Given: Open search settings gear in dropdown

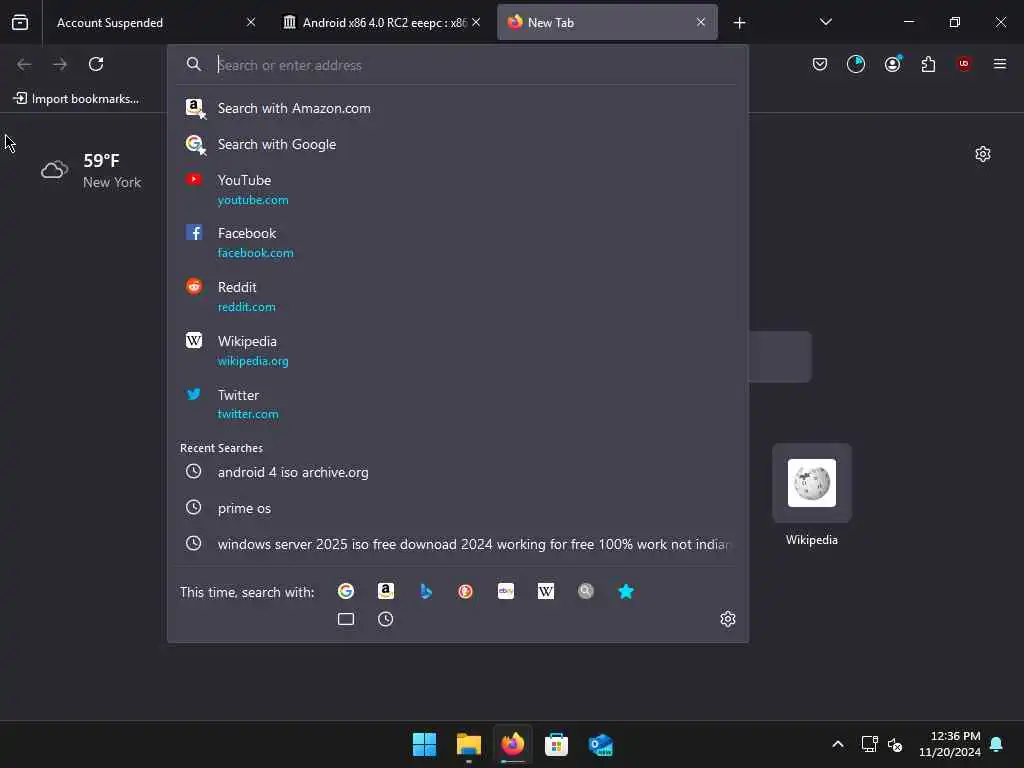Looking at the screenshot, I should coord(728,619).
